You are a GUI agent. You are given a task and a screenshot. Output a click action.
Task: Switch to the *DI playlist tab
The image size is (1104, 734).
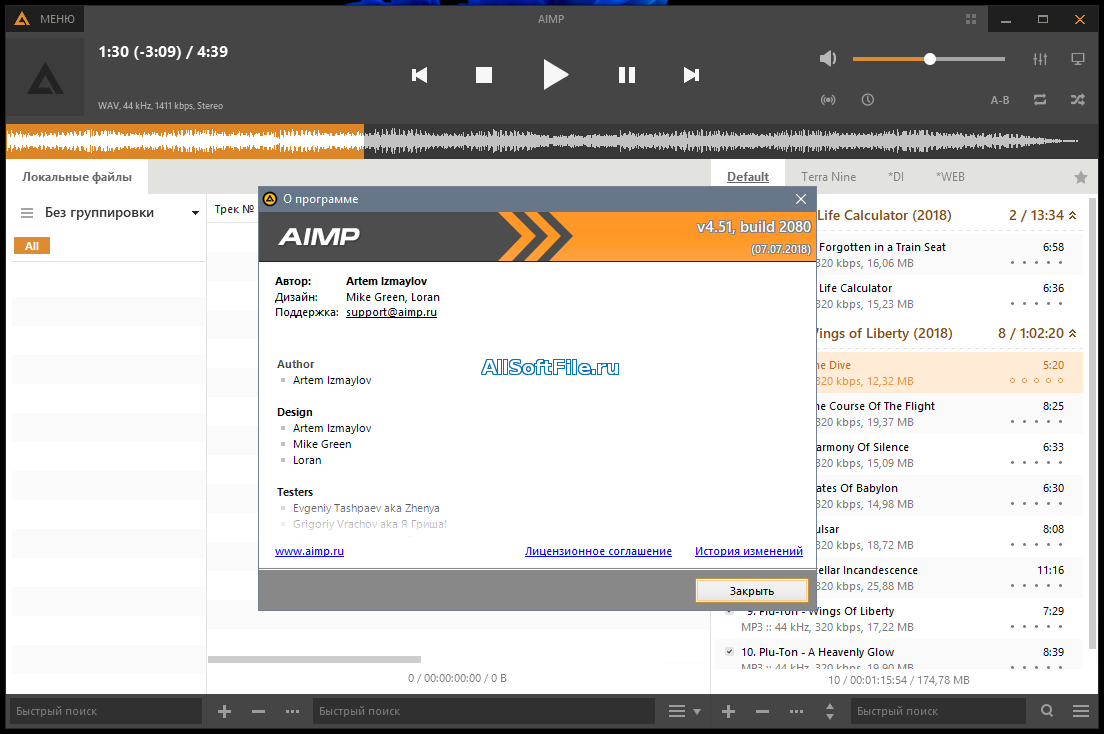(896, 177)
